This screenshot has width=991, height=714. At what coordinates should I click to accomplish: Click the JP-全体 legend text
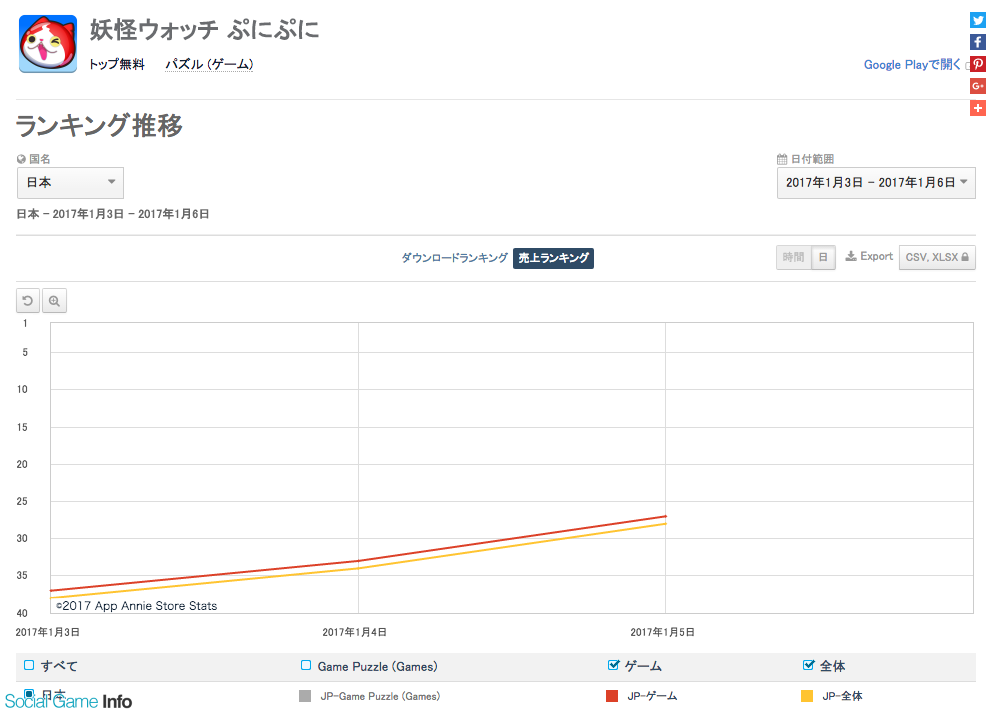click(842, 696)
